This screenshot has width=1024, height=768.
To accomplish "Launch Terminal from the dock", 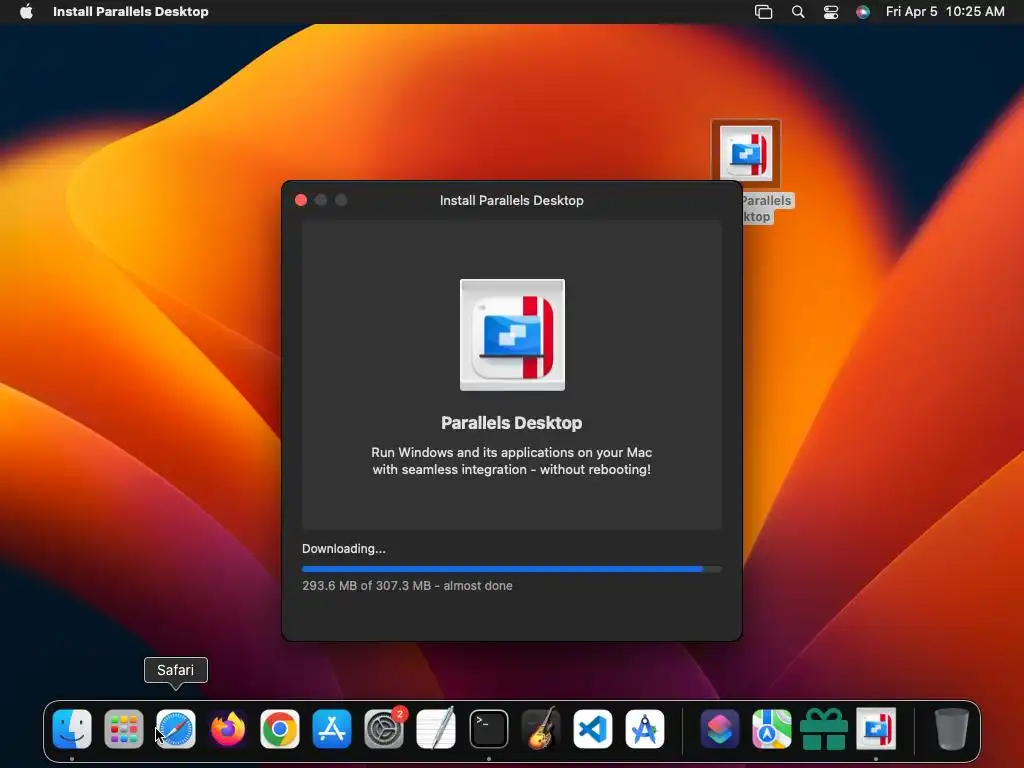I will point(488,728).
